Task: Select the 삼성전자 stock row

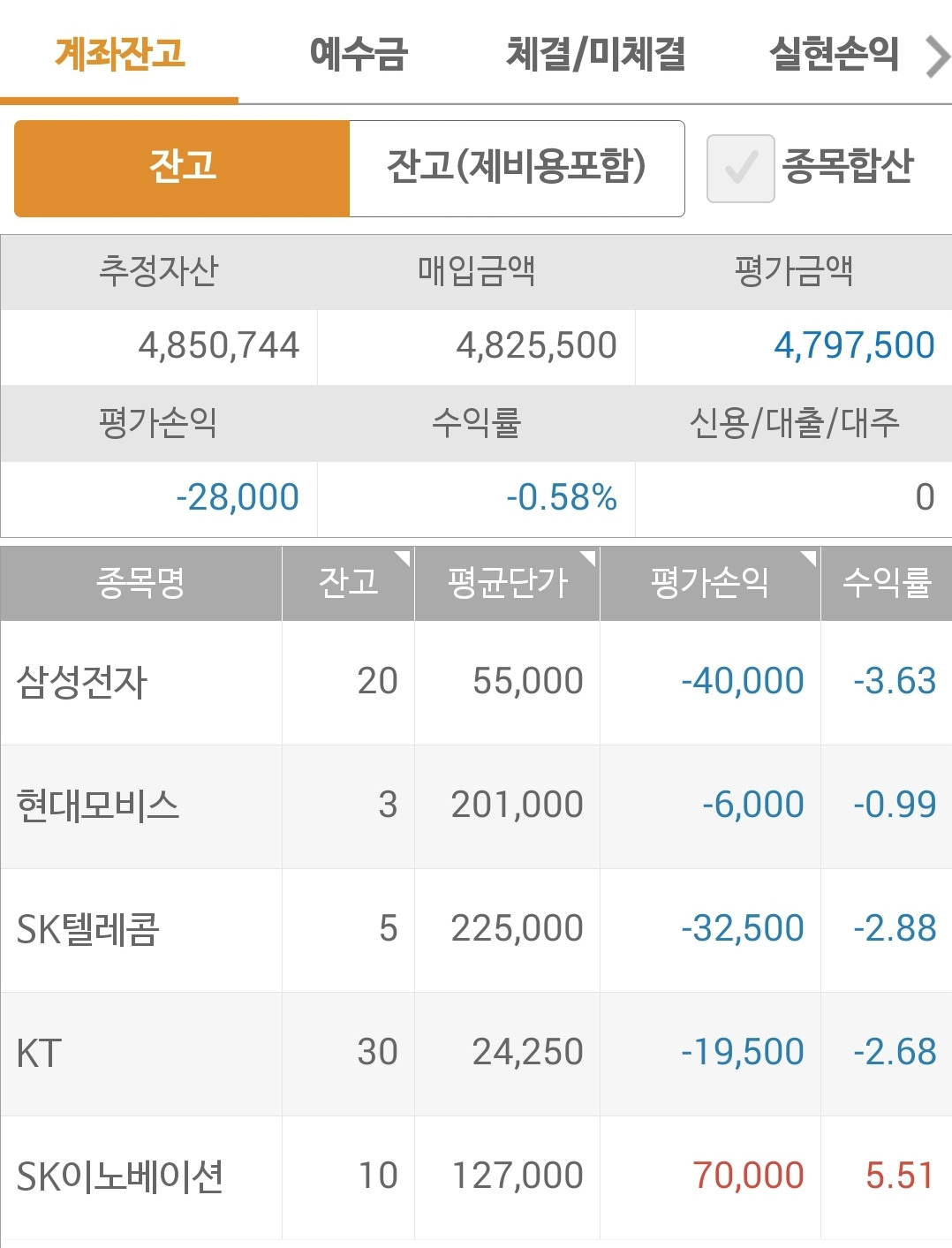Action: pos(141,680)
